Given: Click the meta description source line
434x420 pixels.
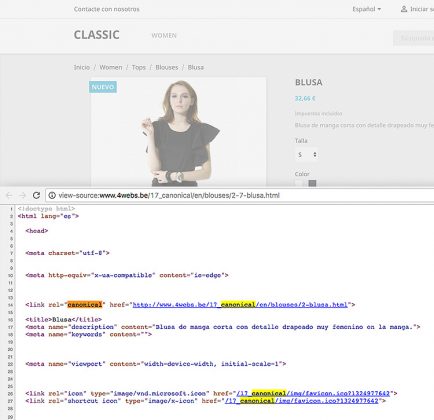Looking at the screenshot, I should click(223, 327).
